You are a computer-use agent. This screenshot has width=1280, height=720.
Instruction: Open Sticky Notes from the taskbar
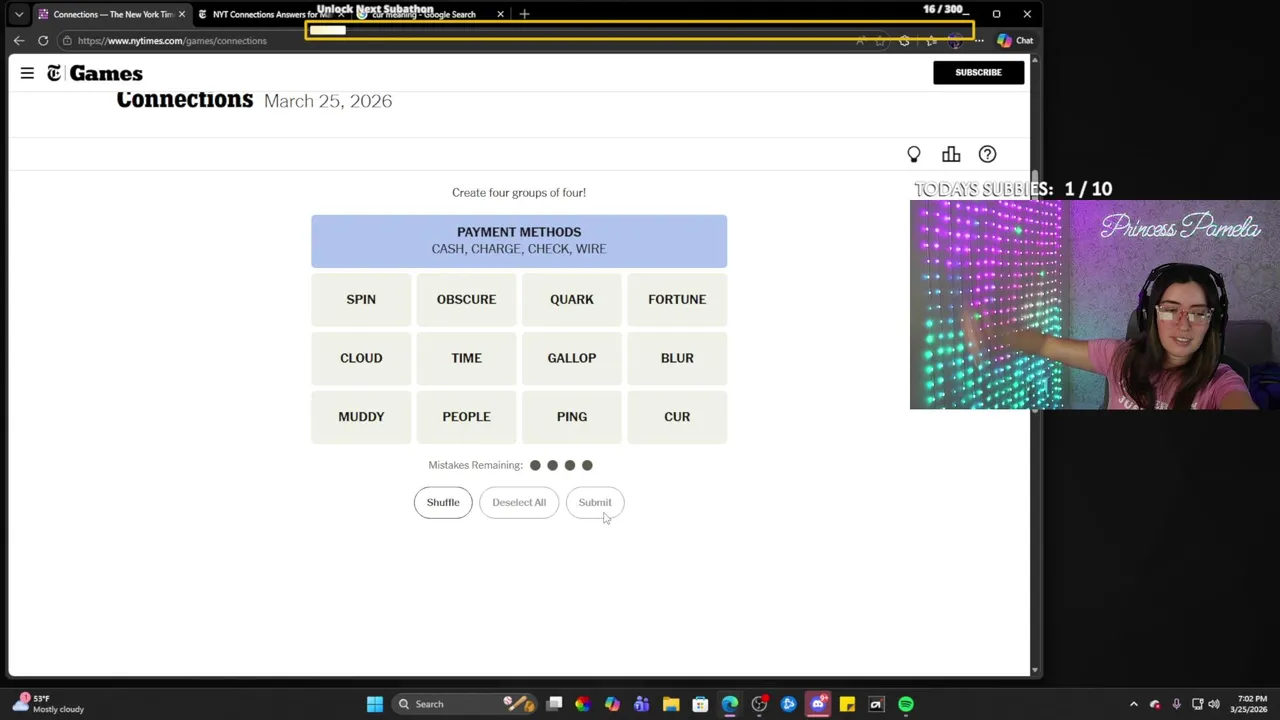(847, 704)
